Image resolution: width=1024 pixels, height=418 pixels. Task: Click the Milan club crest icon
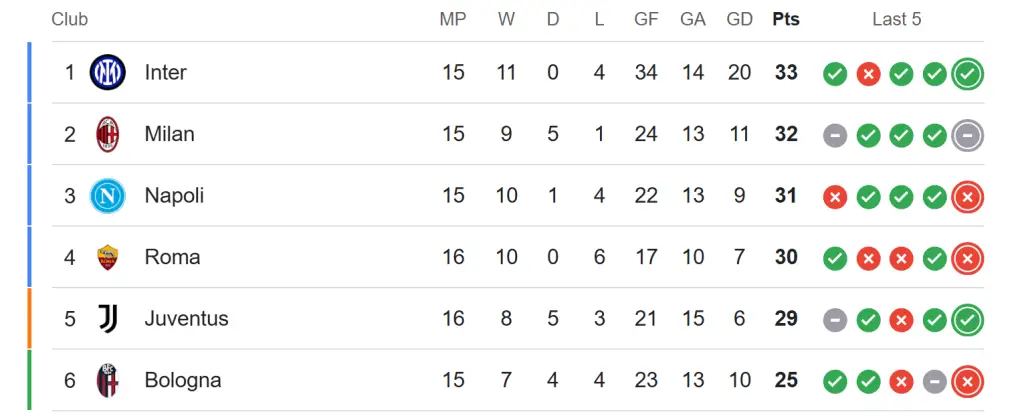(x=107, y=134)
